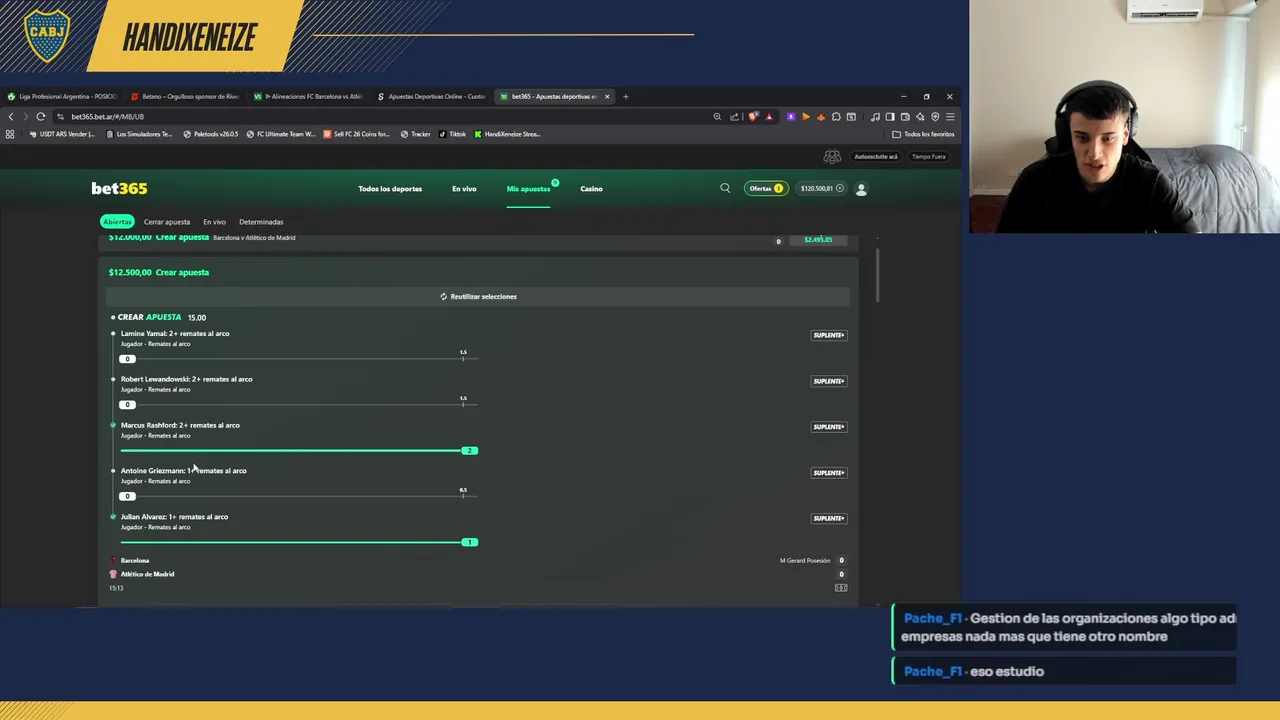Click the Ofertas button
1280x720 pixels.
click(767, 188)
